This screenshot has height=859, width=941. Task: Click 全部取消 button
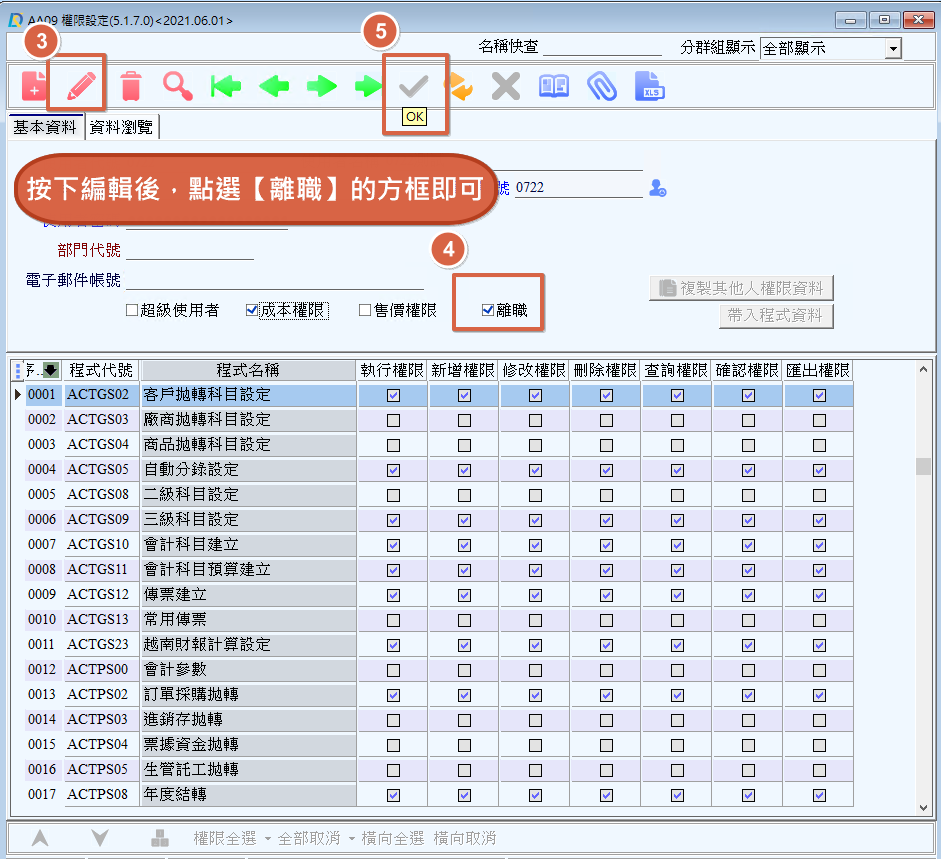309,838
